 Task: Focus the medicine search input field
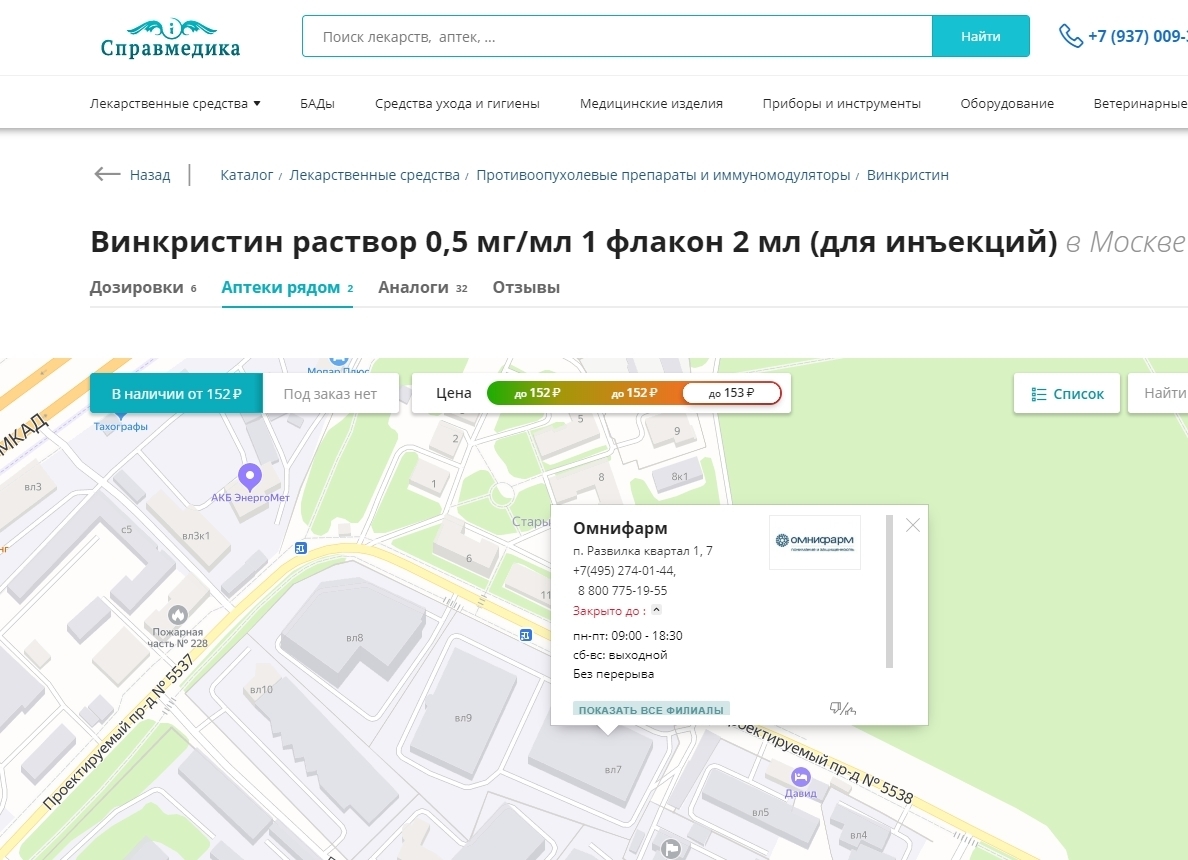617,37
